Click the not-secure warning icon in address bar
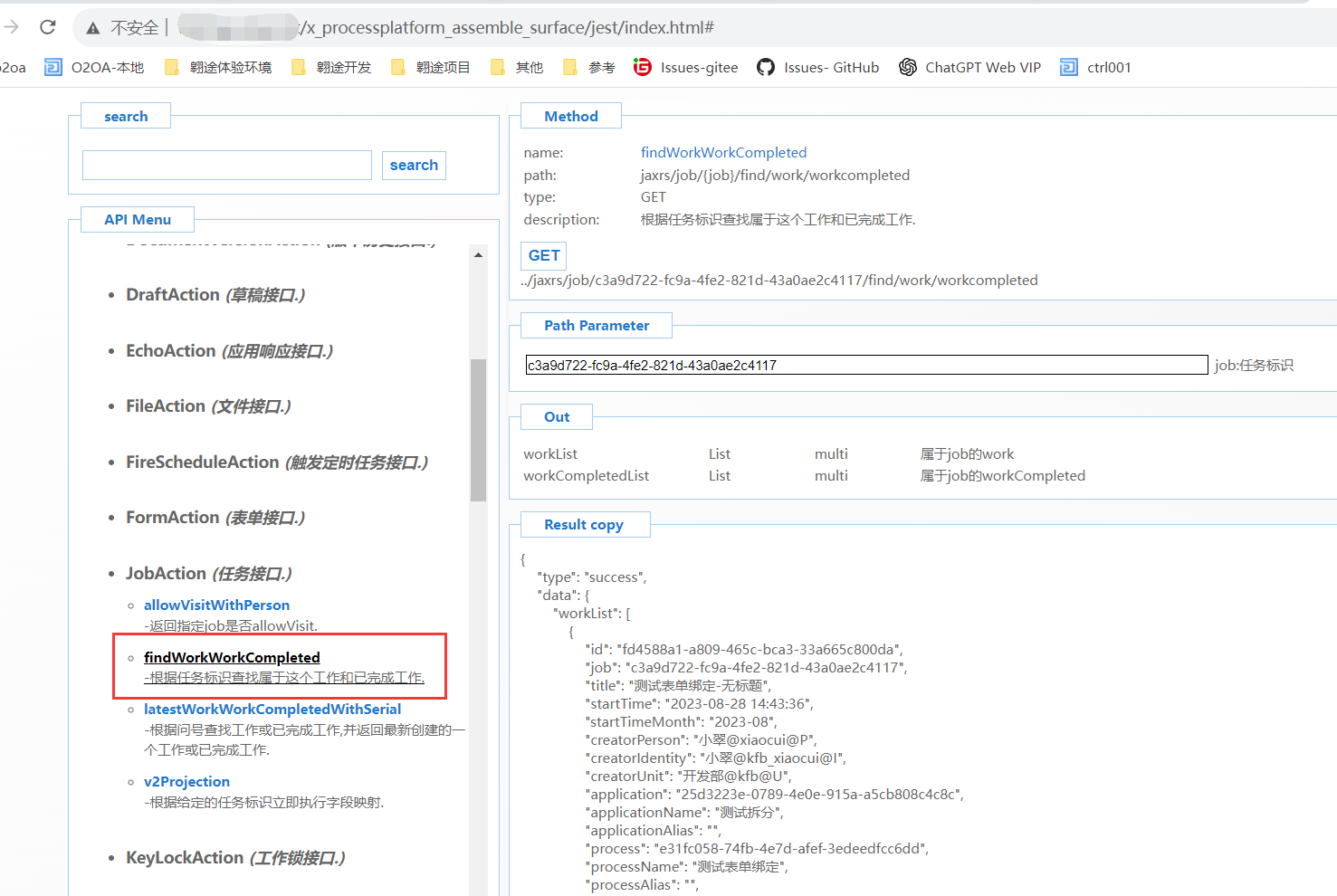Image resolution: width=1337 pixels, height=896 pixels. tap(92, 28)
